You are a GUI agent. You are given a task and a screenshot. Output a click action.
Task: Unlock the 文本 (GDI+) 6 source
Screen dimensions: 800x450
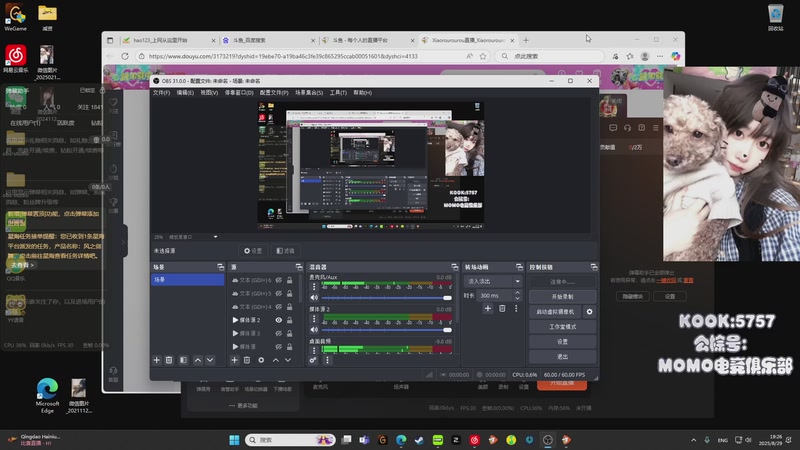289,280
